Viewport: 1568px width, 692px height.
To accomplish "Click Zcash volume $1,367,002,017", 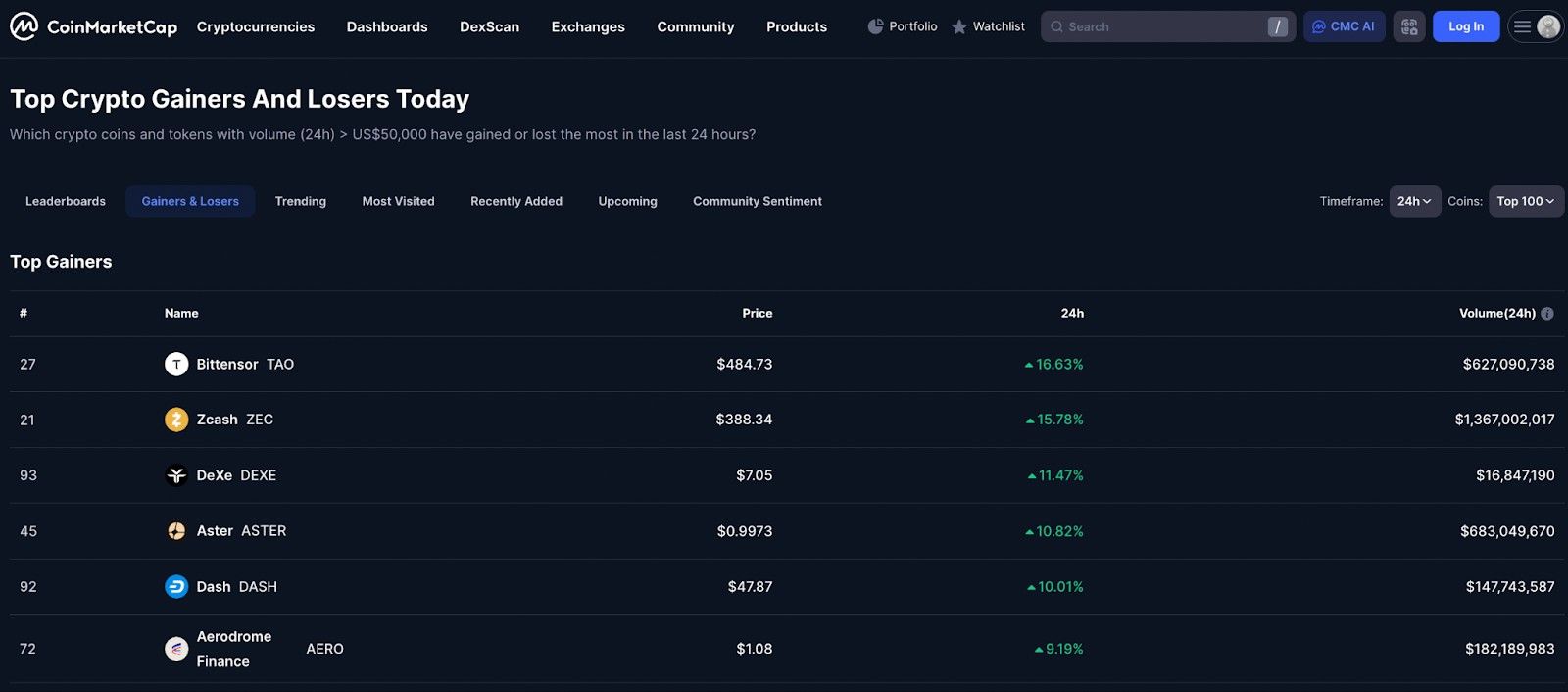I will point(1505,420).
